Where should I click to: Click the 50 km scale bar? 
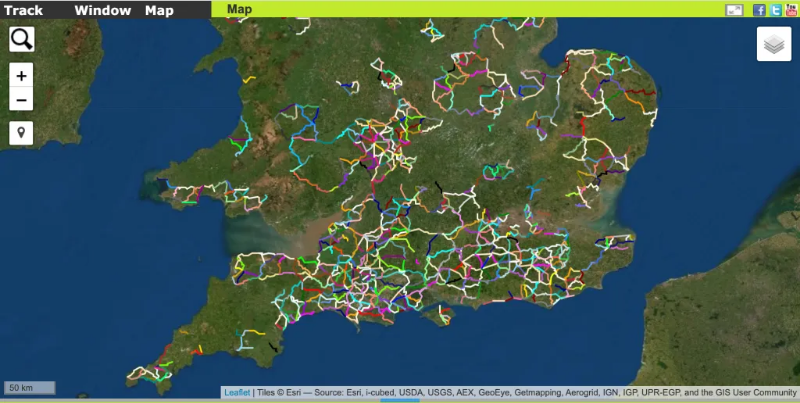[x=30, y=388]
